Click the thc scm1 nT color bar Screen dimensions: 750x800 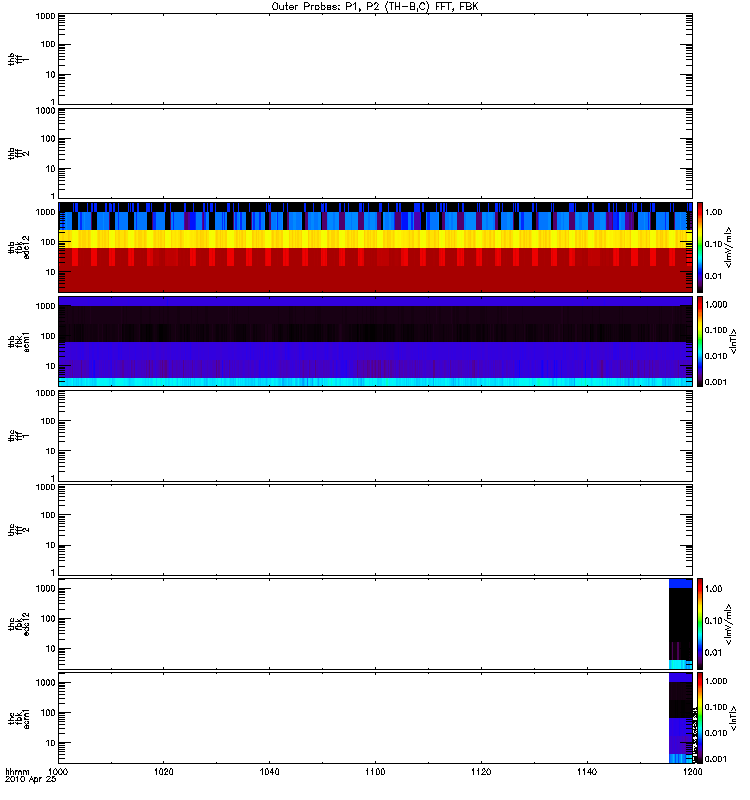coord(700,718)
